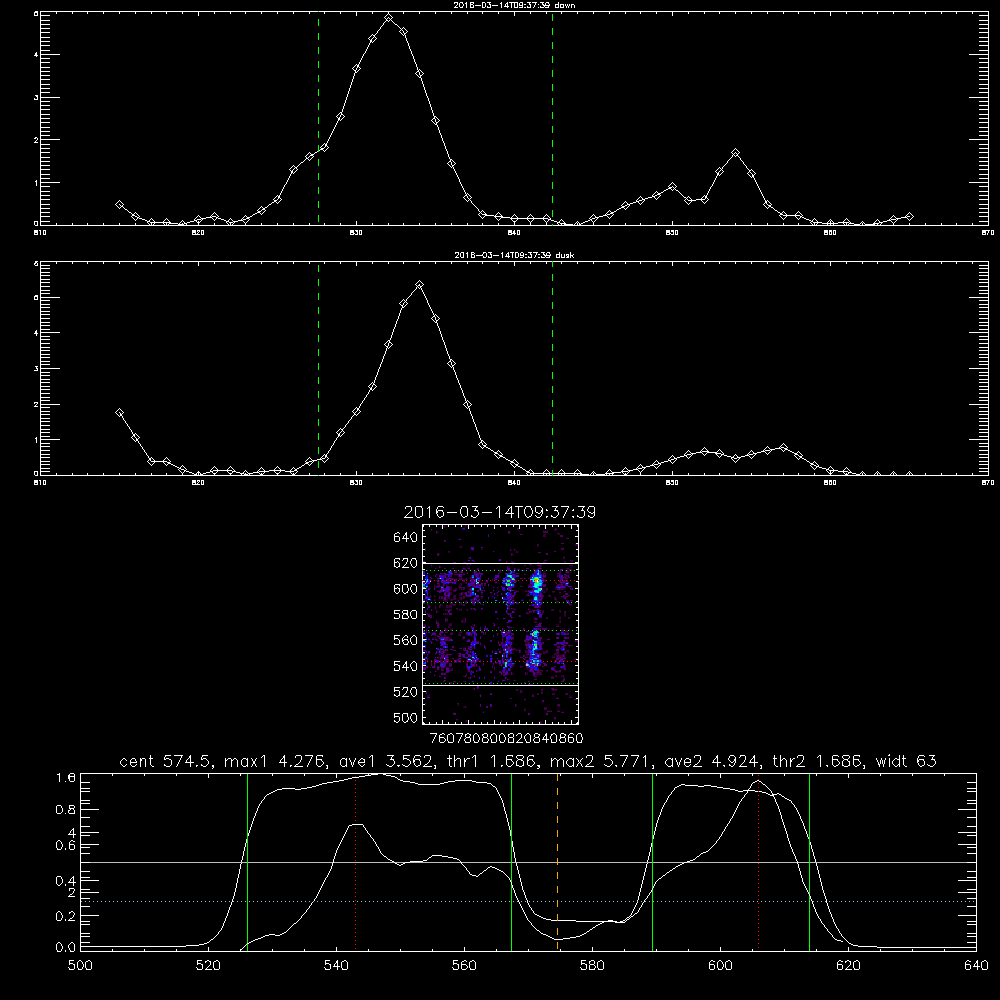Click the timestamp title above the heat-map image
This screenshot has height=1000, width=1000.
[500, 512]
